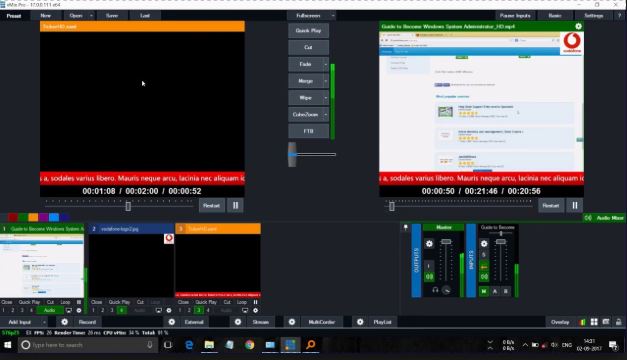Open External output settings gear

tap(172, 322)
